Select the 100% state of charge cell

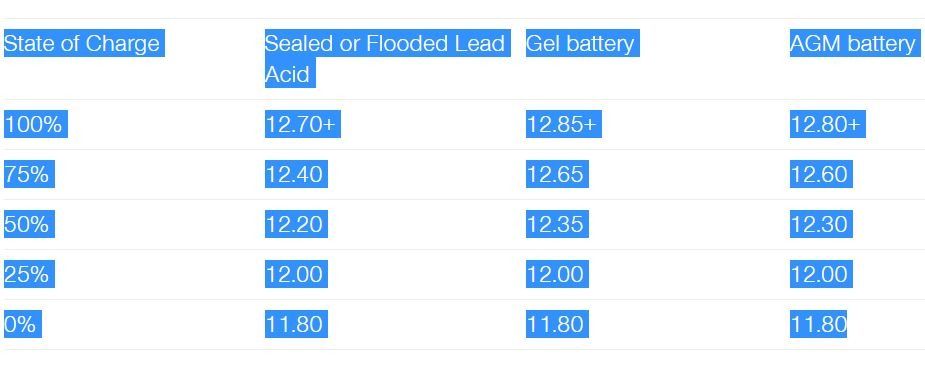(x=35, y=124)
